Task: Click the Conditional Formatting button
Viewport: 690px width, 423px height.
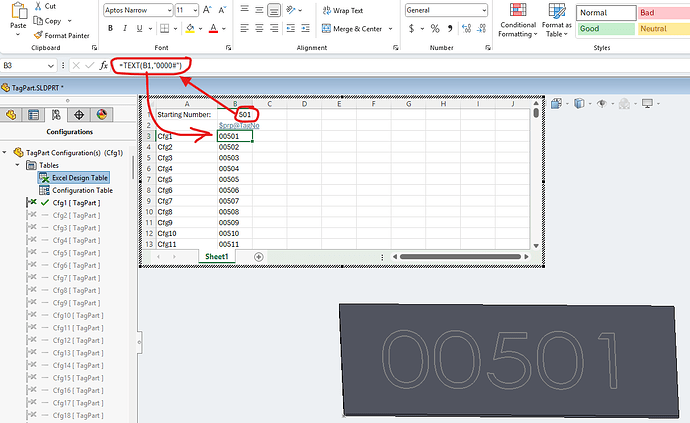Action: click(517, 20)
